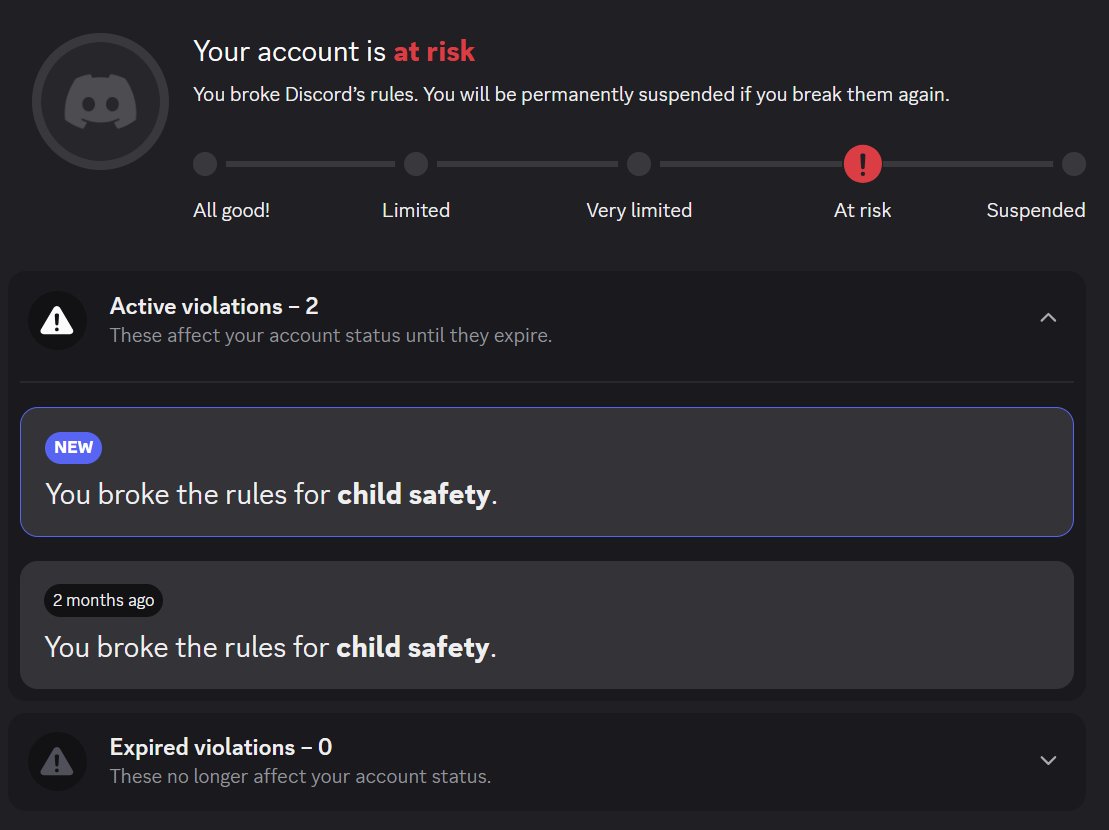Click the Active violations – 2 header
Viewport: 1109px width, 830px height.
214,306
